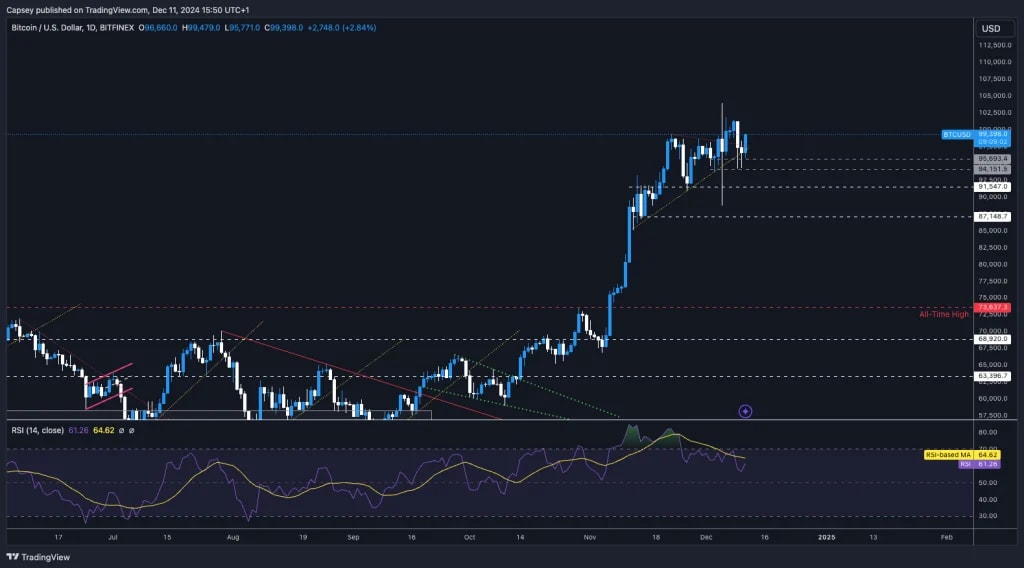The width and height of the screenshot is (1024, 568).
Task: Click the Aug label on time axis
Action: pyautogui.click(x=232, y=537)
